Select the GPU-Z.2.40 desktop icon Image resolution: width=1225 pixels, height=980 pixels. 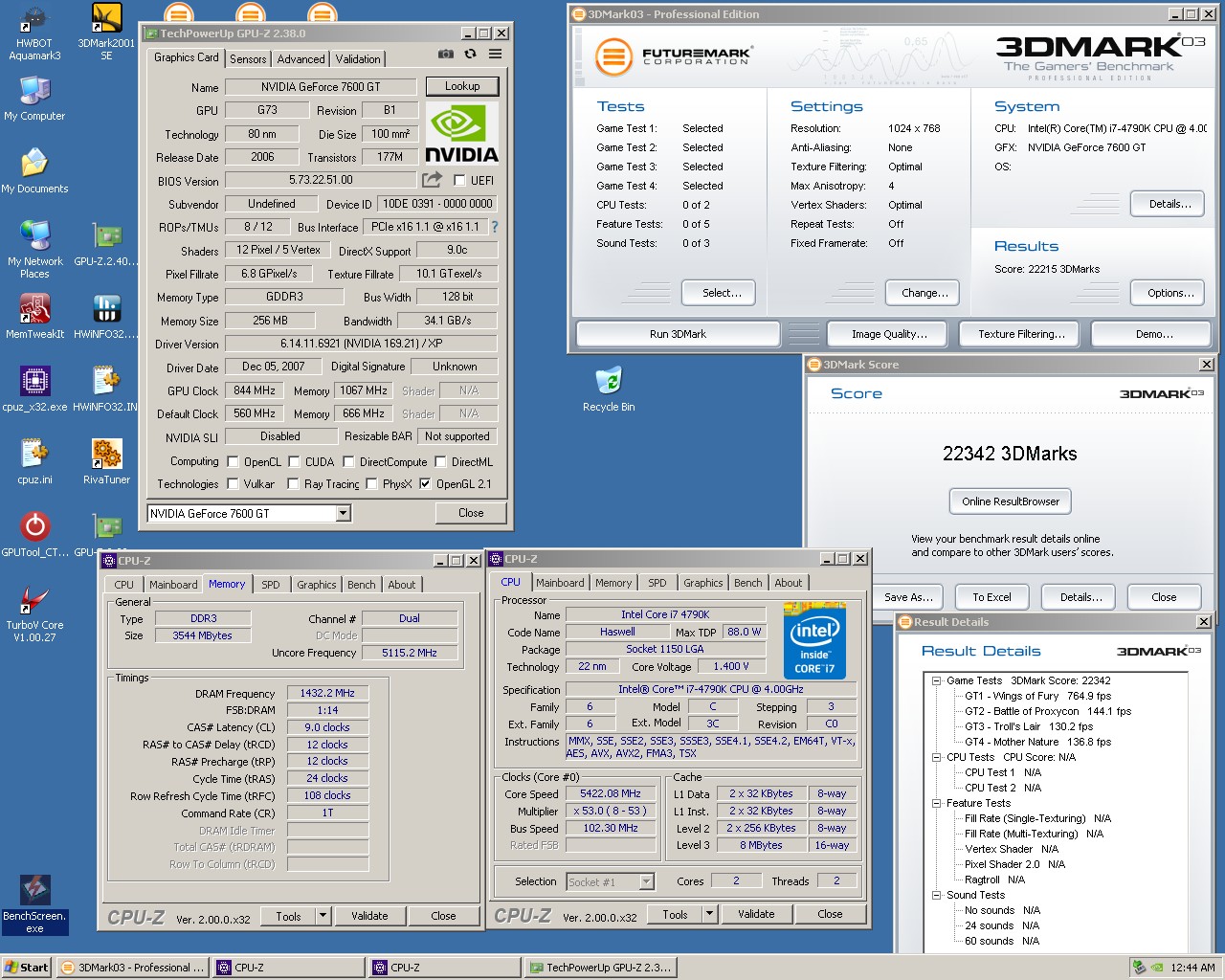[x=106, y=243]
